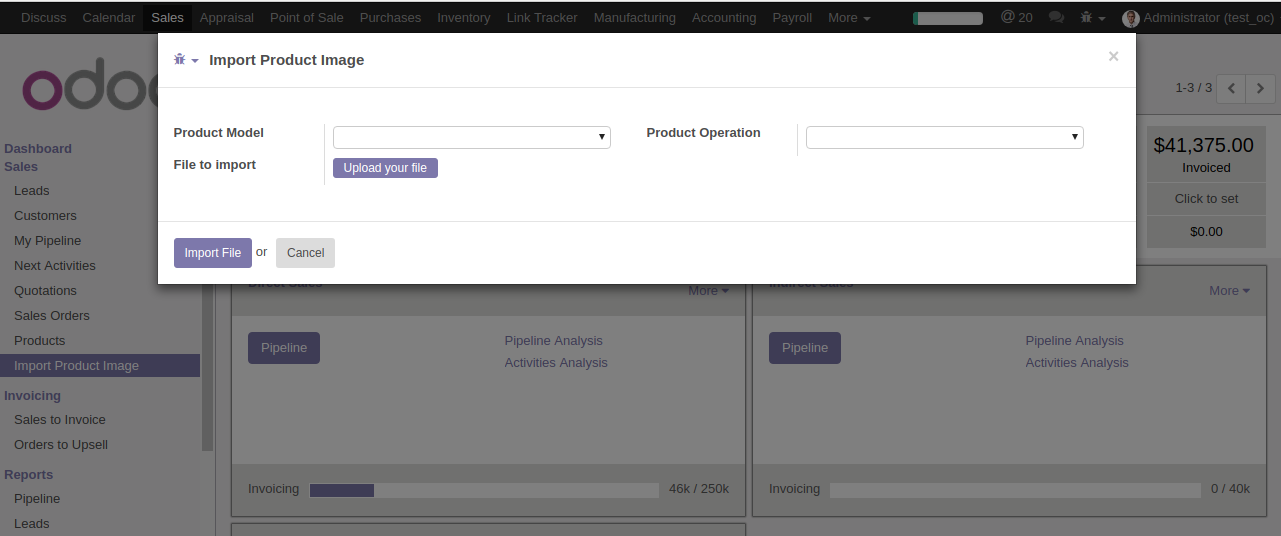The image size is (1281, 536).
Task: Open the debug bug menu in dialog header
Action: point(185,60)
